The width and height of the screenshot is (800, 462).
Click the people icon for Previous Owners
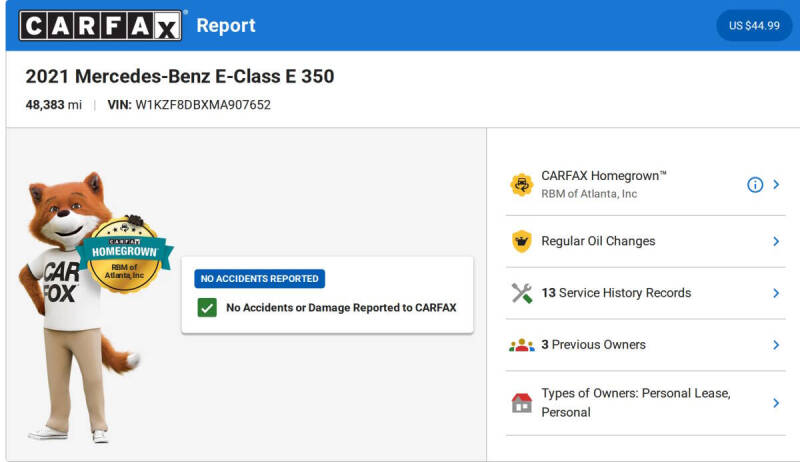(521, 345)
